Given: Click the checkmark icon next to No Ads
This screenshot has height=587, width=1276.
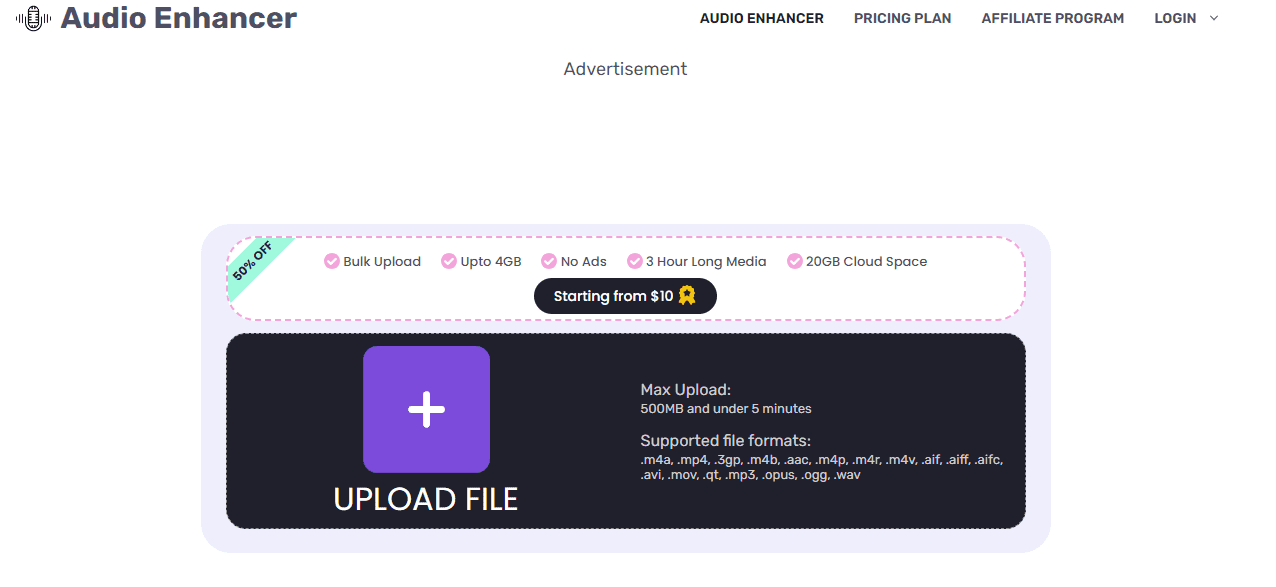Looking at the screenshot, I should (548, 261).
